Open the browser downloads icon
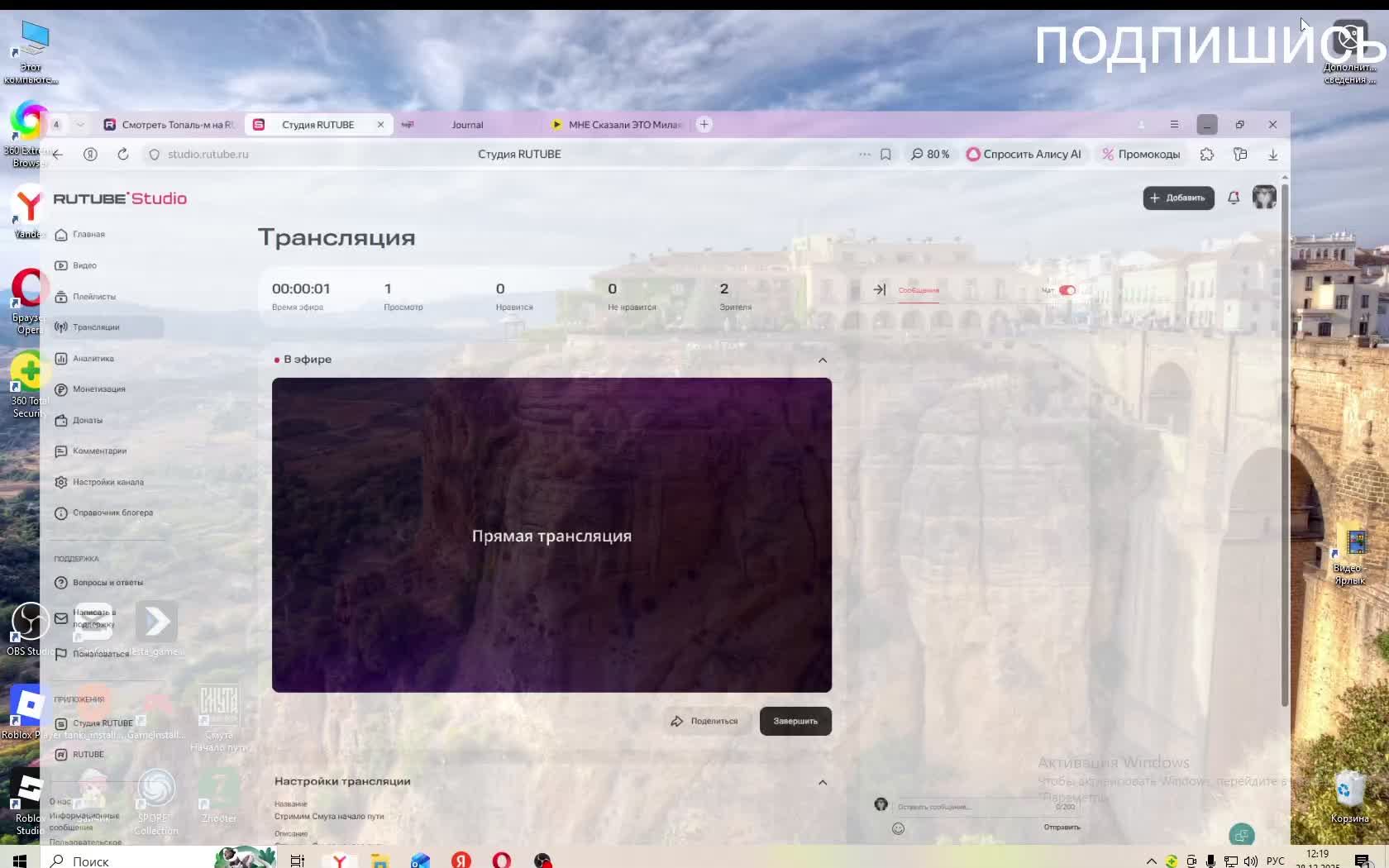 point(1273,155)
